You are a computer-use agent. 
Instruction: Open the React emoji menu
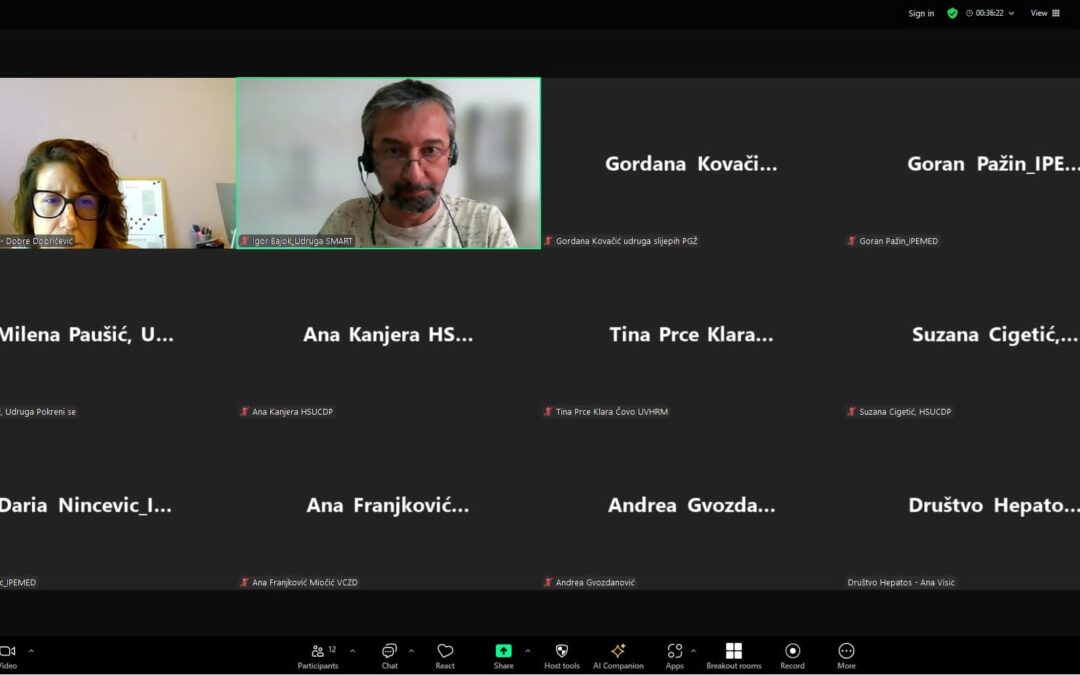click(445, 656)
